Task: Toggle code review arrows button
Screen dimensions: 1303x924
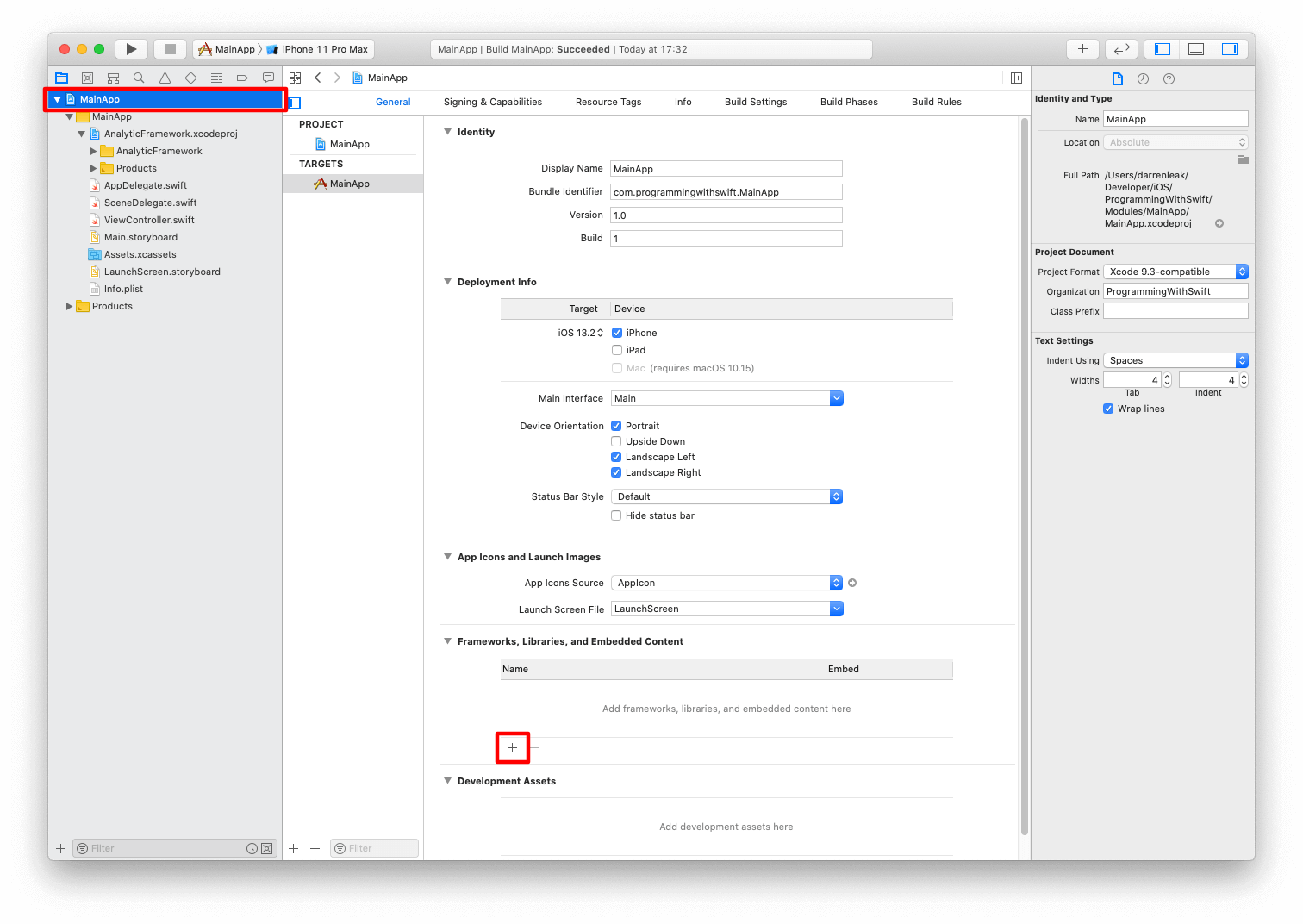Action: coord(1122,49)
